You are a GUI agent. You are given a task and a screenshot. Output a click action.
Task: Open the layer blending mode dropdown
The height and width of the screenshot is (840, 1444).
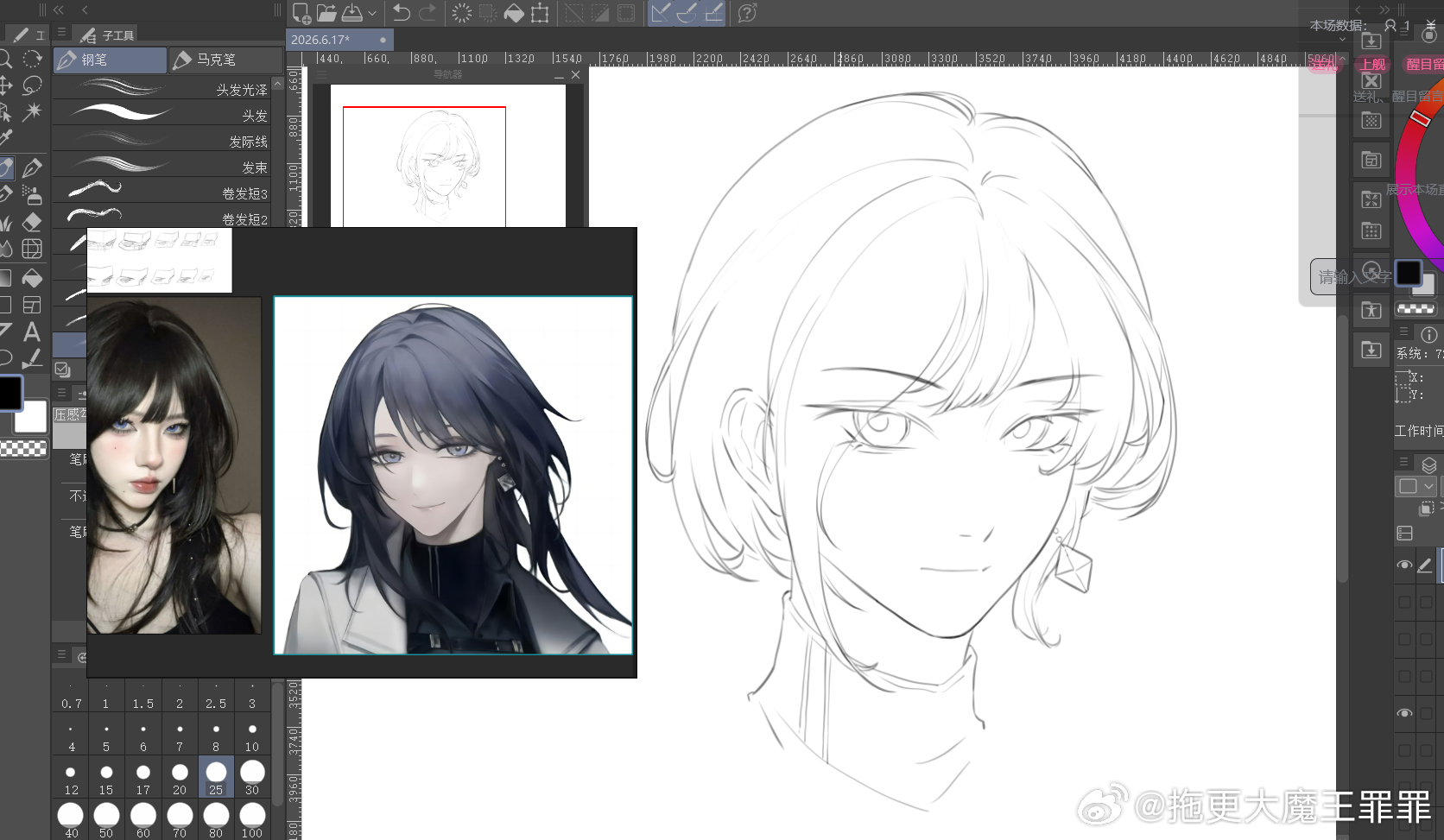click(x=1415, y=486)
